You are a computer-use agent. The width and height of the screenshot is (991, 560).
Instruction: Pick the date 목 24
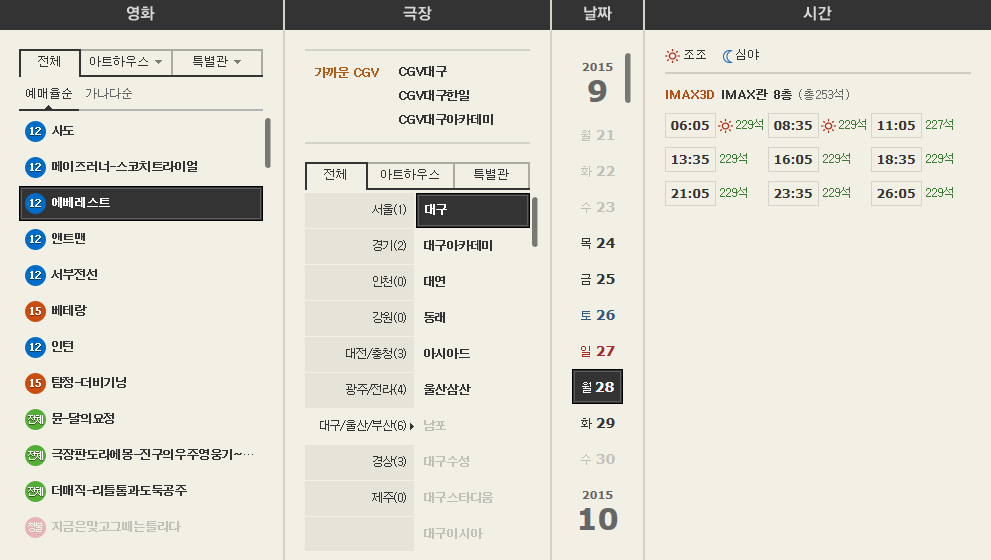[x=597, y=243]
